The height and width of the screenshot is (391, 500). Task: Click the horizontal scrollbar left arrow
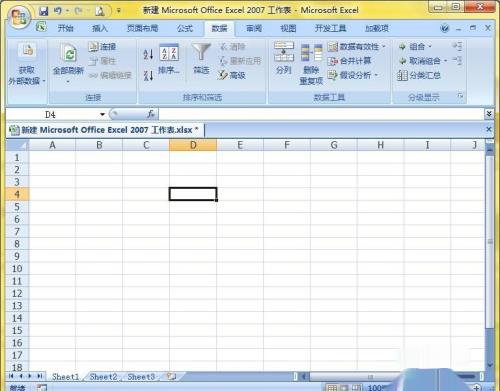click(x=304, y=377)
